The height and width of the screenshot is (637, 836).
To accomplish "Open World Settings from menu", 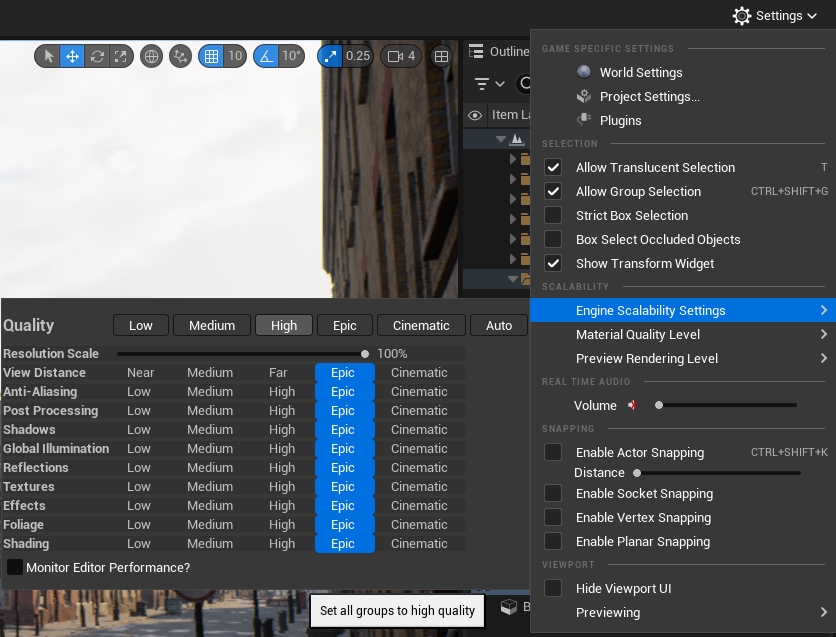I will (640, 72).
